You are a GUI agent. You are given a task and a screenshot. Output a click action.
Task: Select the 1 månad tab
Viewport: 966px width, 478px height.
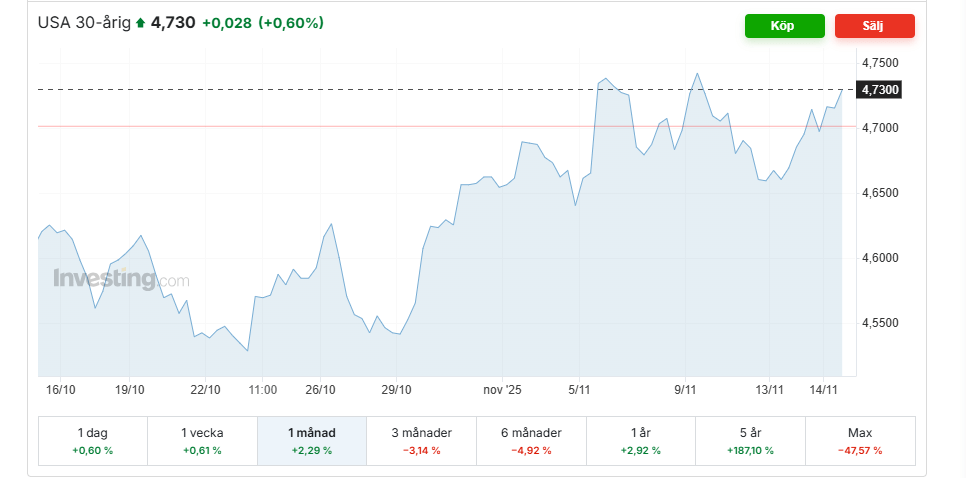pyautogui.click(x=312, y=441)
